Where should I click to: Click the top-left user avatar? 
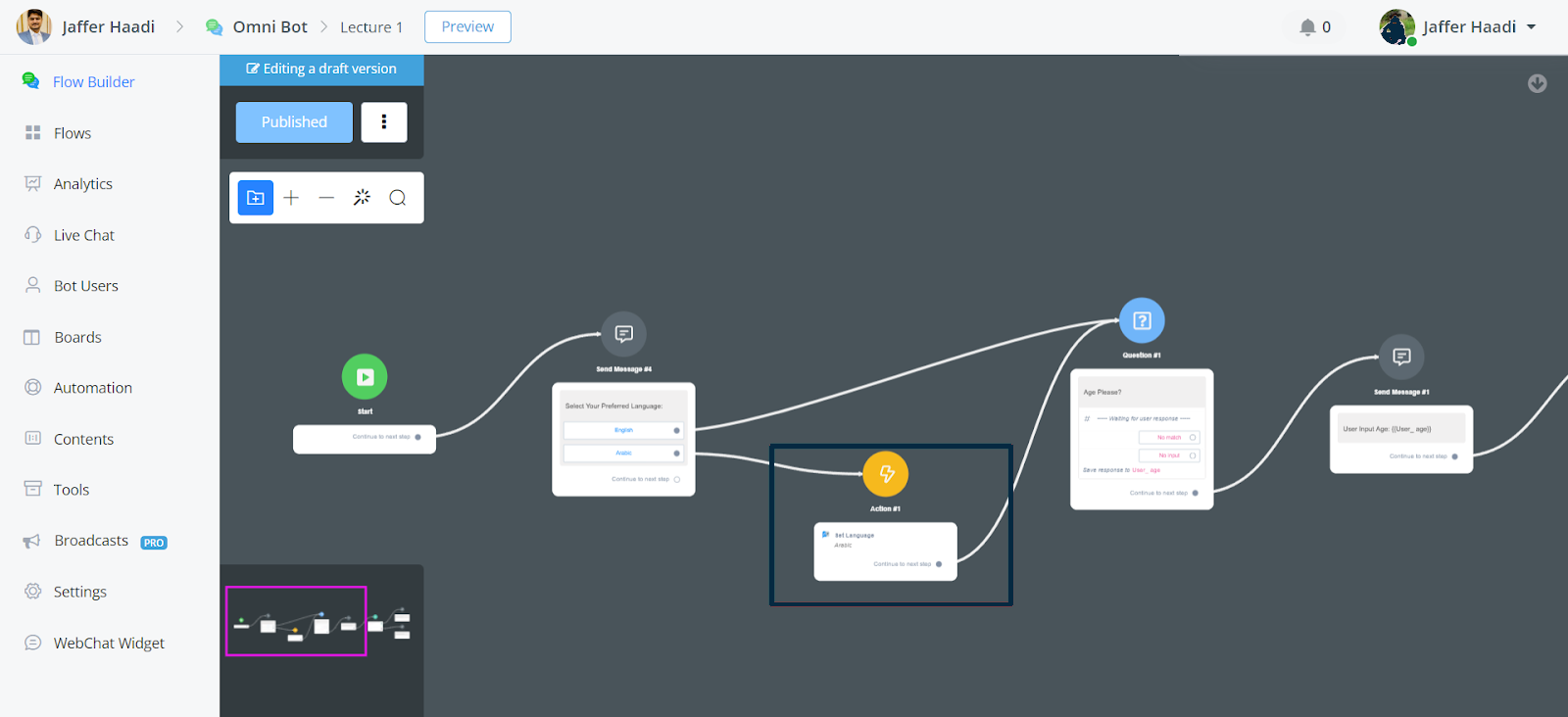pyautogui.click(x=34, y=27)
